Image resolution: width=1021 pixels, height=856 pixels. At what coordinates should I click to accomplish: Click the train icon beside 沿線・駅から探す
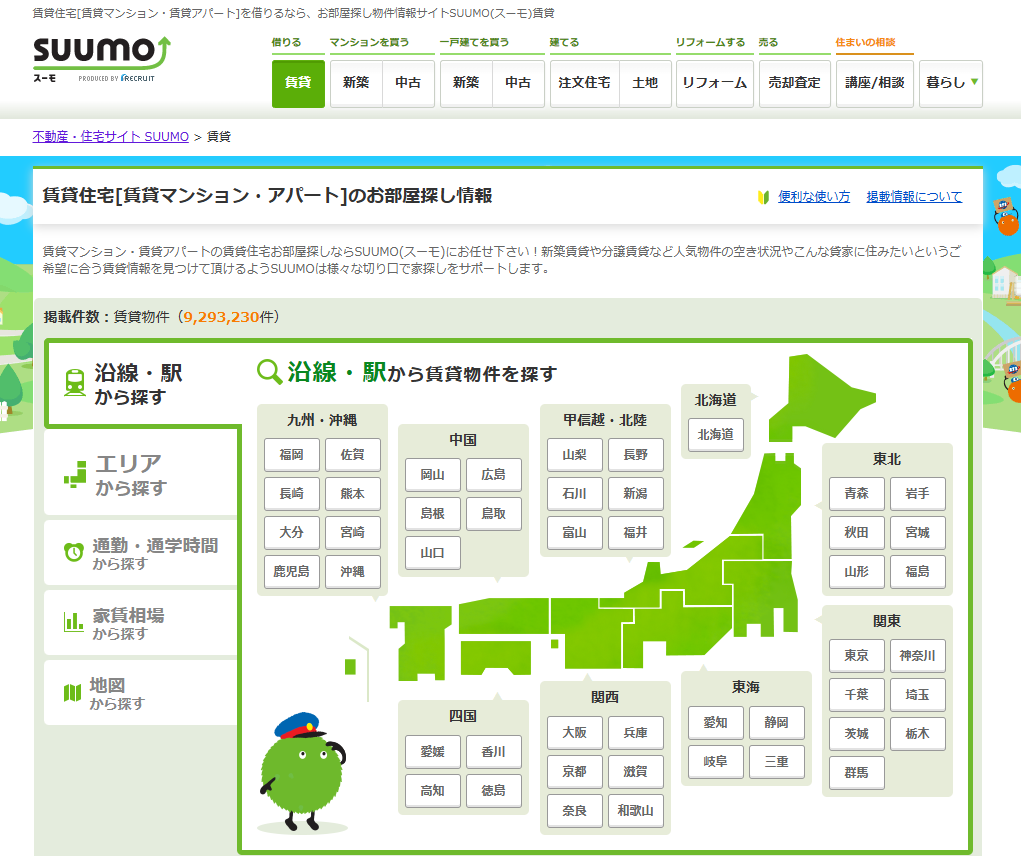(x=75, y=383)
